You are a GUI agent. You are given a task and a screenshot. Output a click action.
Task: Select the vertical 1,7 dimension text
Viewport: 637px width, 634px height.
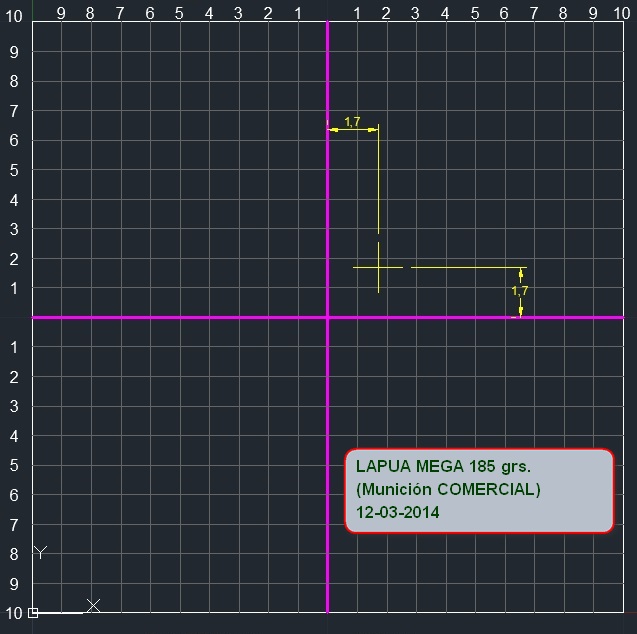519,291
